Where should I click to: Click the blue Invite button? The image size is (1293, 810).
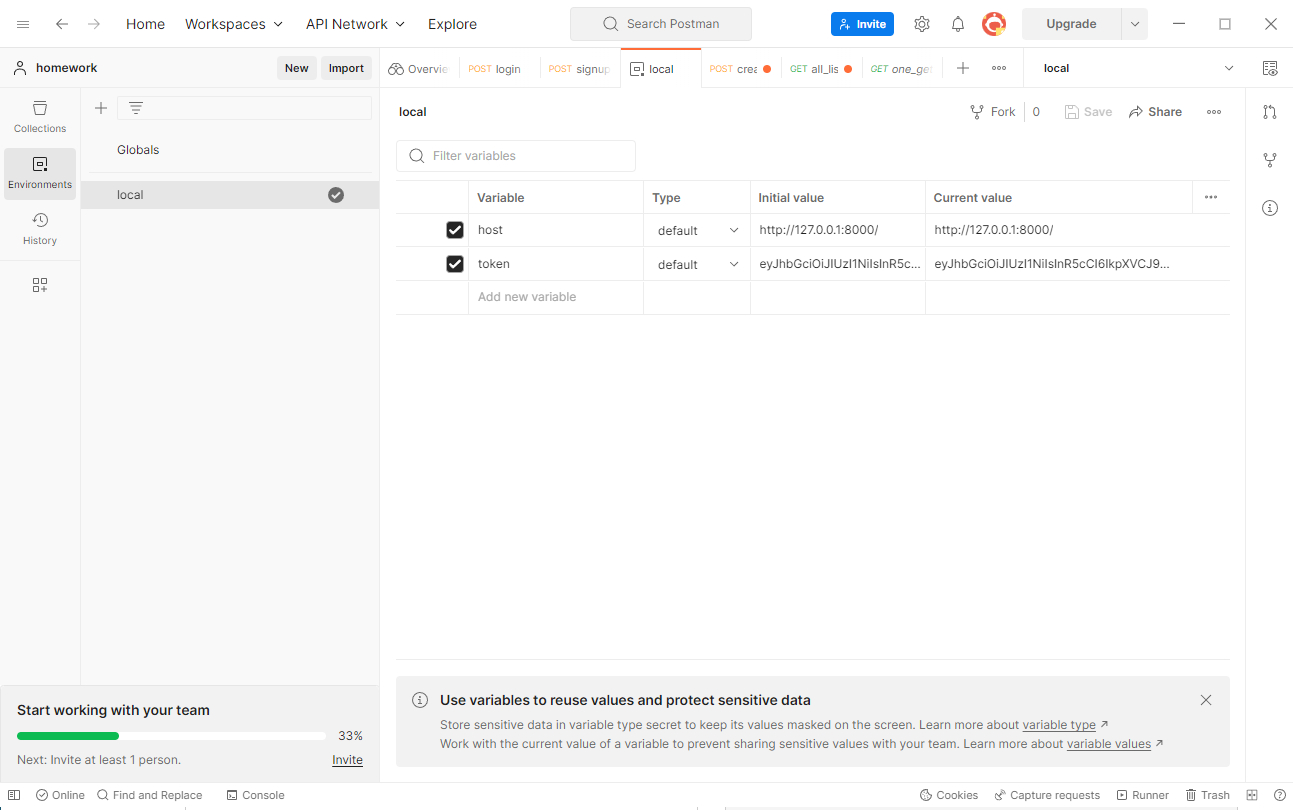click(x=862, y=24)
